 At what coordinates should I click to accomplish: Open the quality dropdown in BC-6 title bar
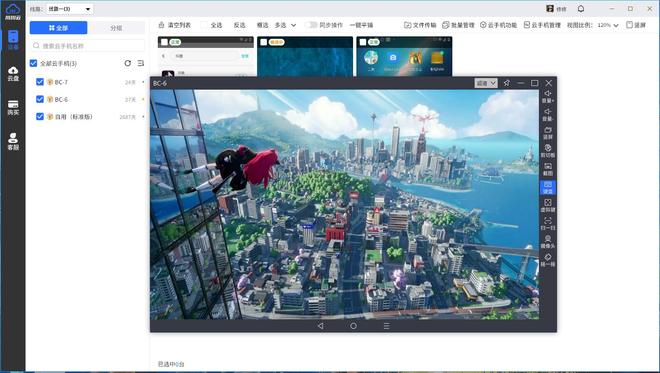[x=486, y=83]
